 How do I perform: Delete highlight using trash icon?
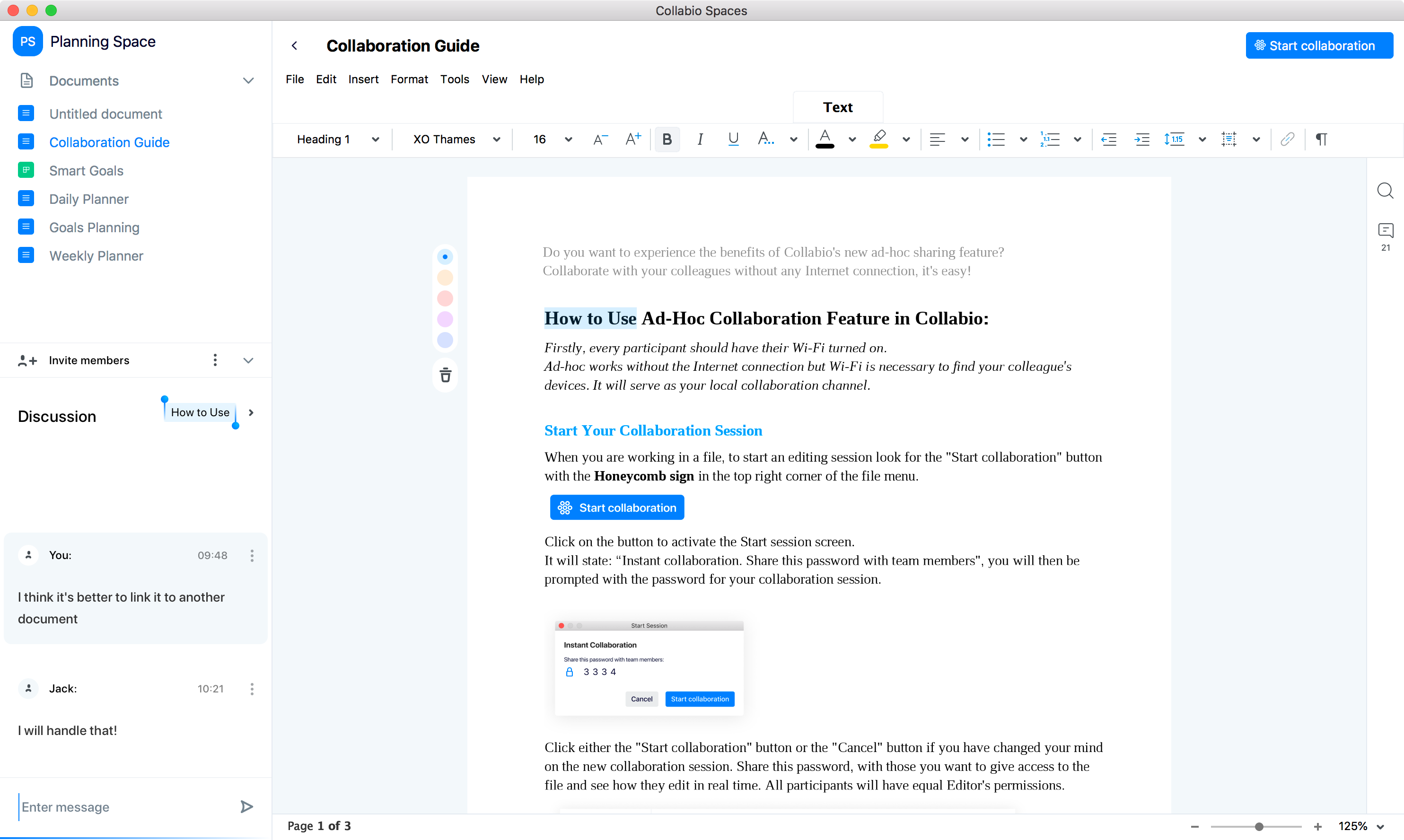[446, 375]
